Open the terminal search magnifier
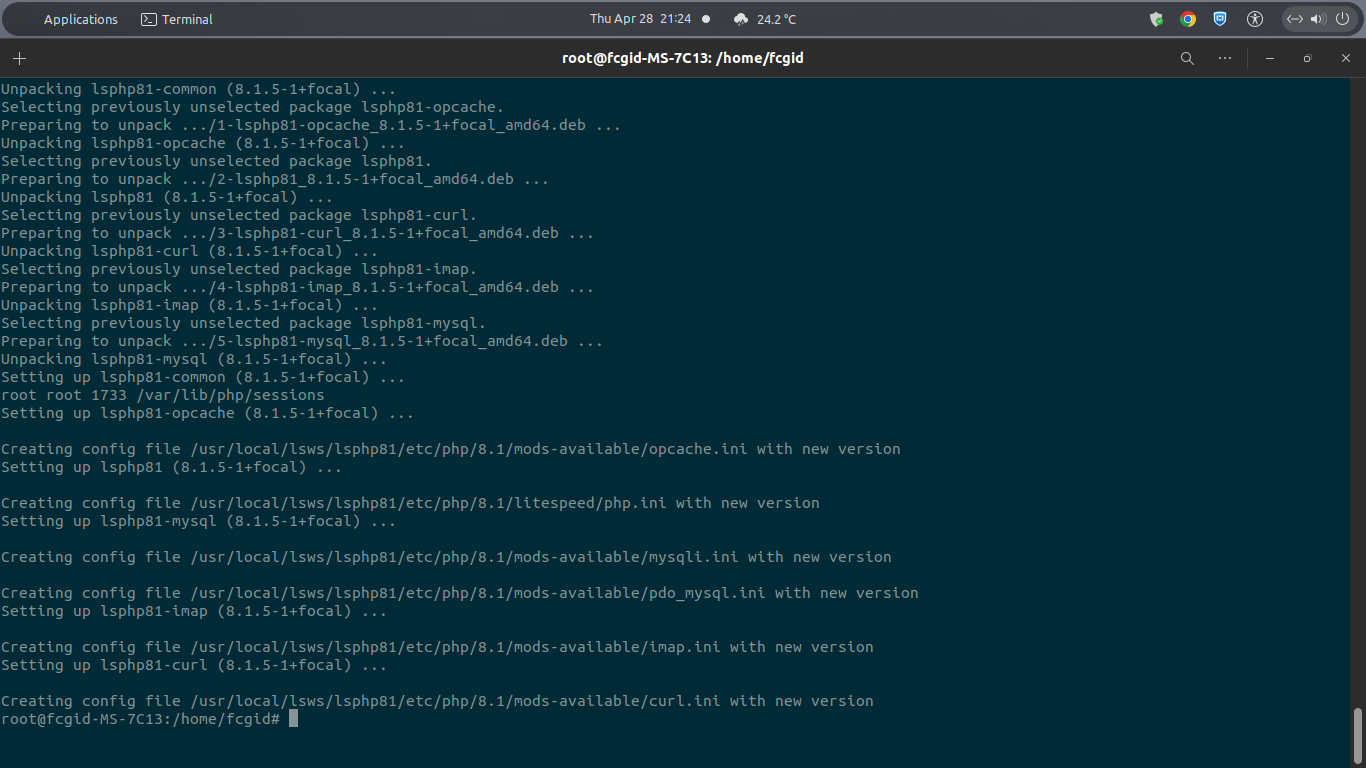 (1187, 58)
